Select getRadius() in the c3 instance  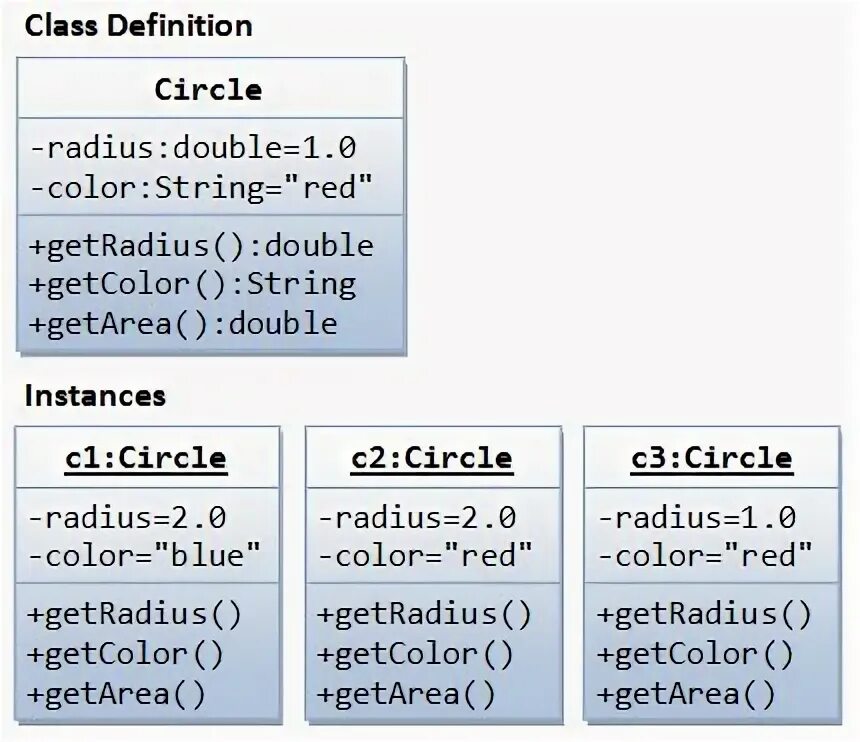pos(704,614)
